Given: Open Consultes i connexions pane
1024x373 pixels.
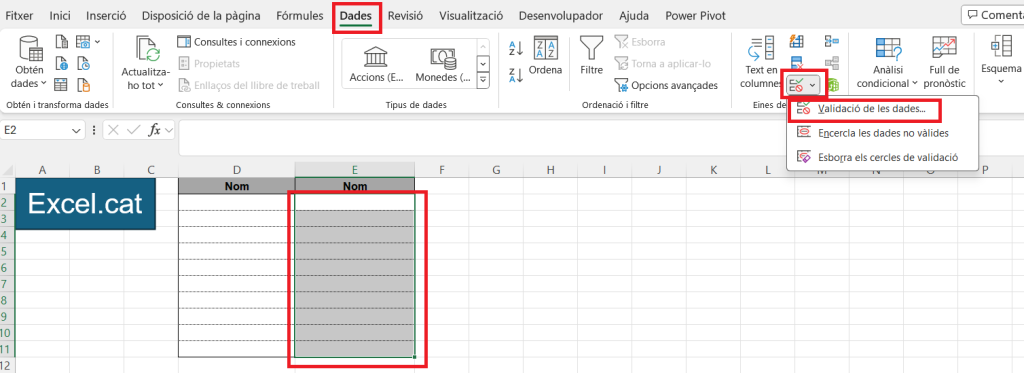Looking at the screenshot, I should point(237,42).
